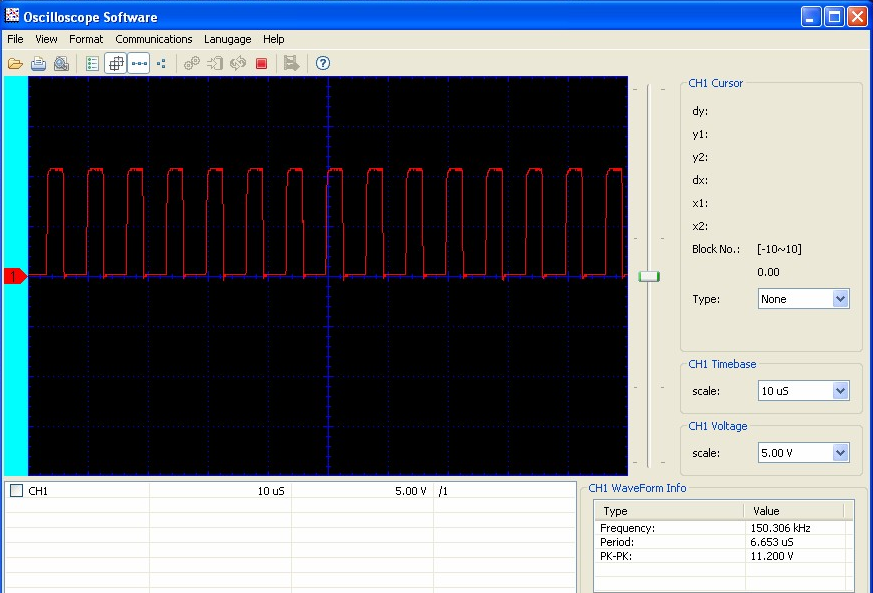Screen dimensions: 873x593
Task: Click the print icon in toolbar
Action: (38, 63)
